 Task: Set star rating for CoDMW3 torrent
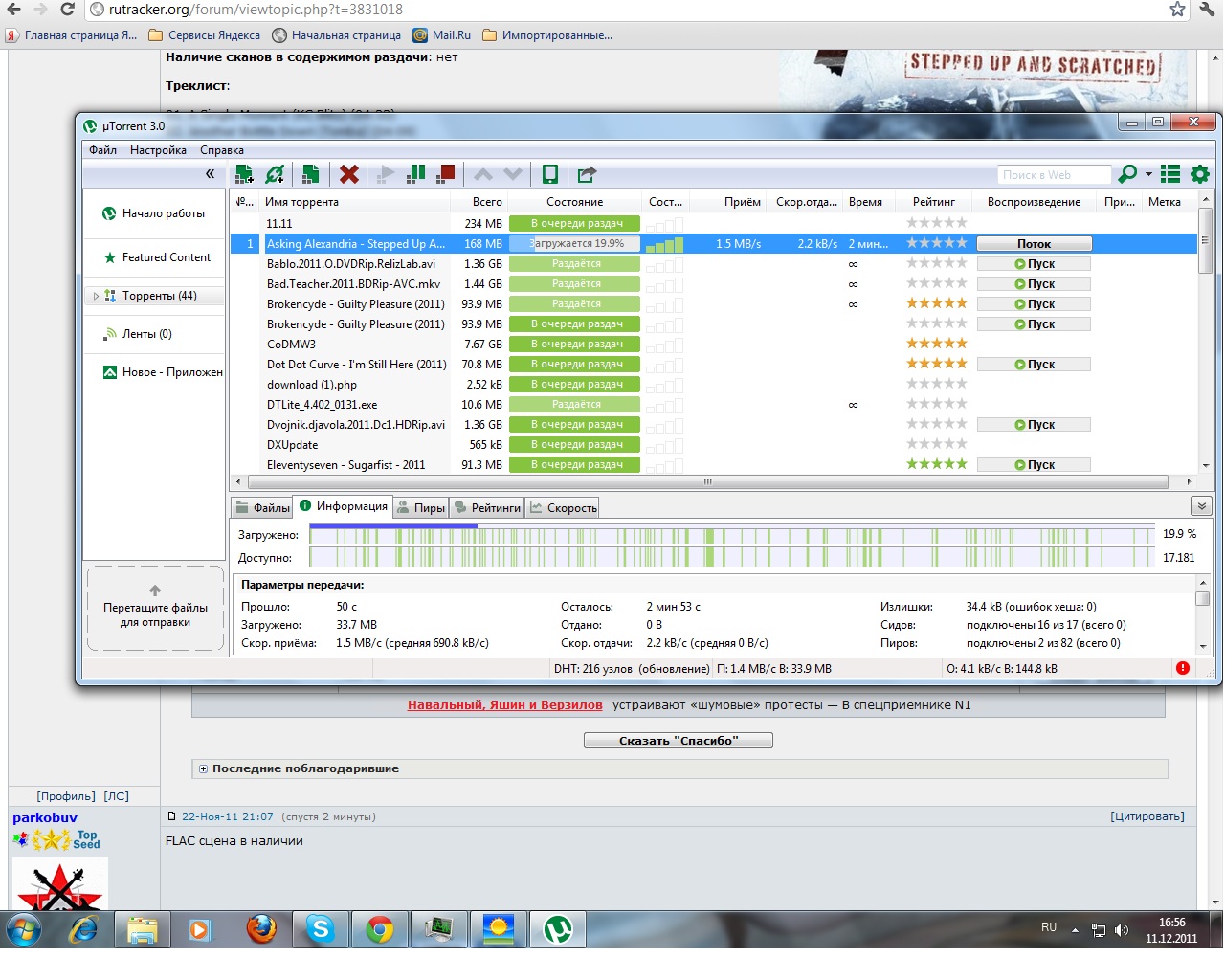[x=937, y=344]
